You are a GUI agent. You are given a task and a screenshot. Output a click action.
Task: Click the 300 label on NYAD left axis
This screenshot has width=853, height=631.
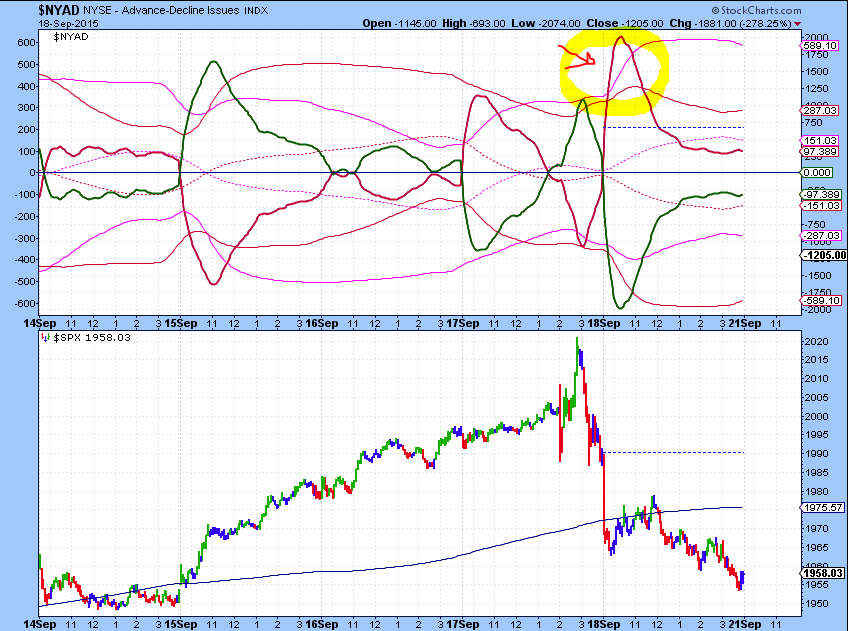25,108
